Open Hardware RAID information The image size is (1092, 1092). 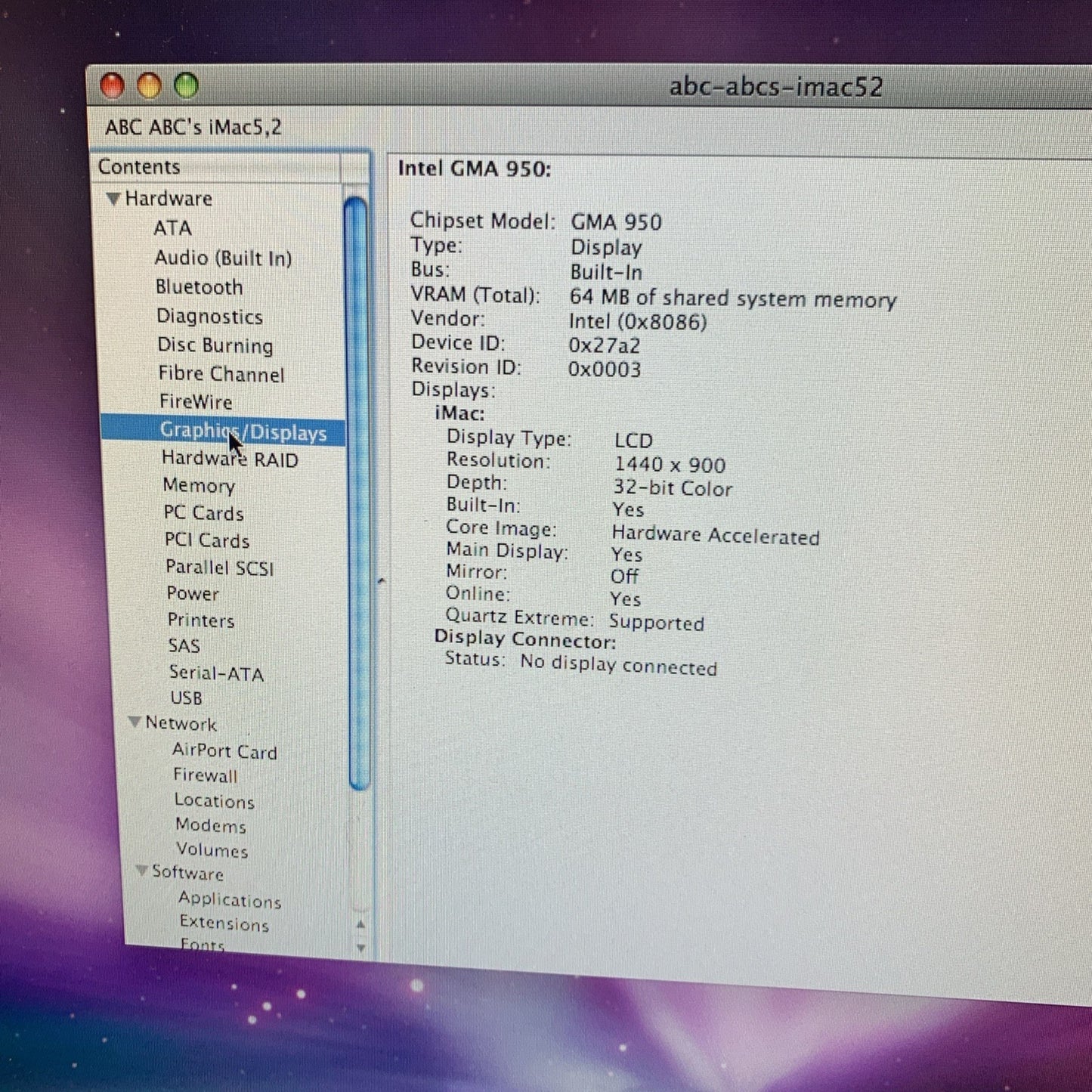(230, 459)
